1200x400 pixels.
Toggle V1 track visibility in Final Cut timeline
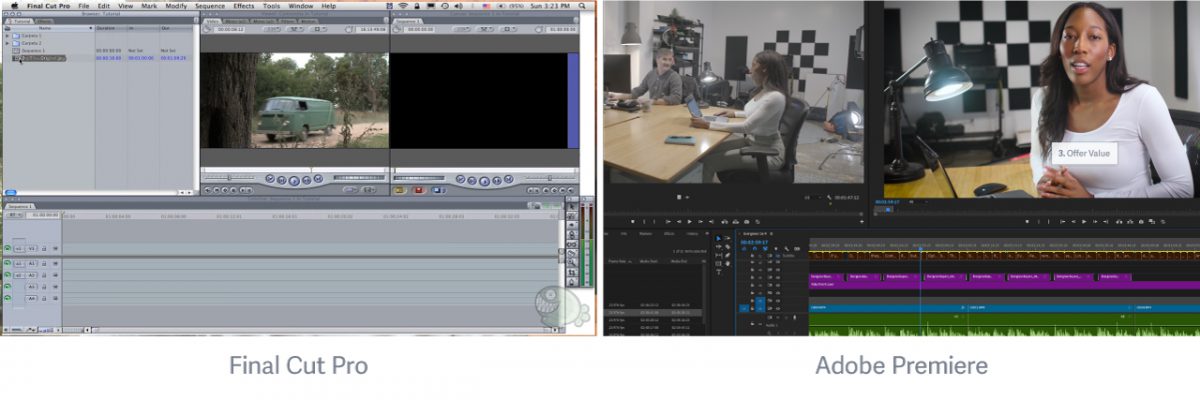[8, 248]
